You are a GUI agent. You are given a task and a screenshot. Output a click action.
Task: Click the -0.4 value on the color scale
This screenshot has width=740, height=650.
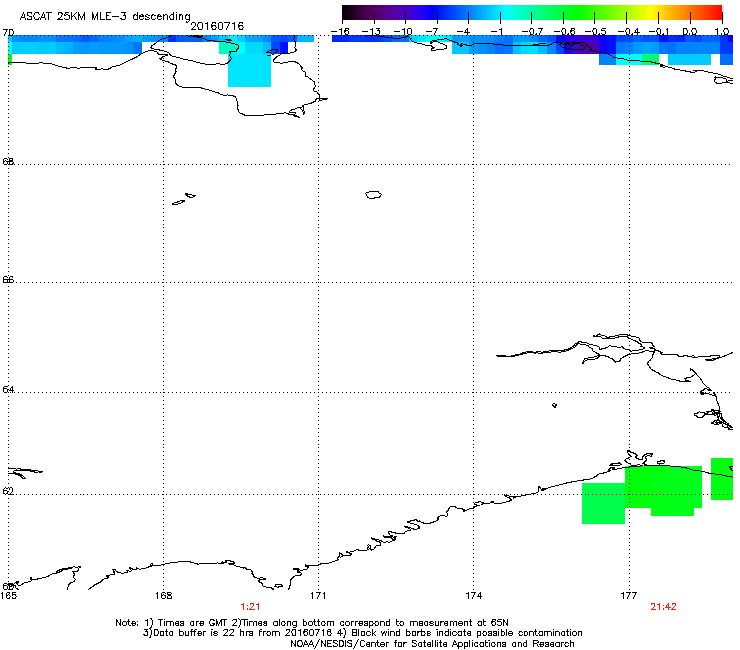tap(629, 32)
